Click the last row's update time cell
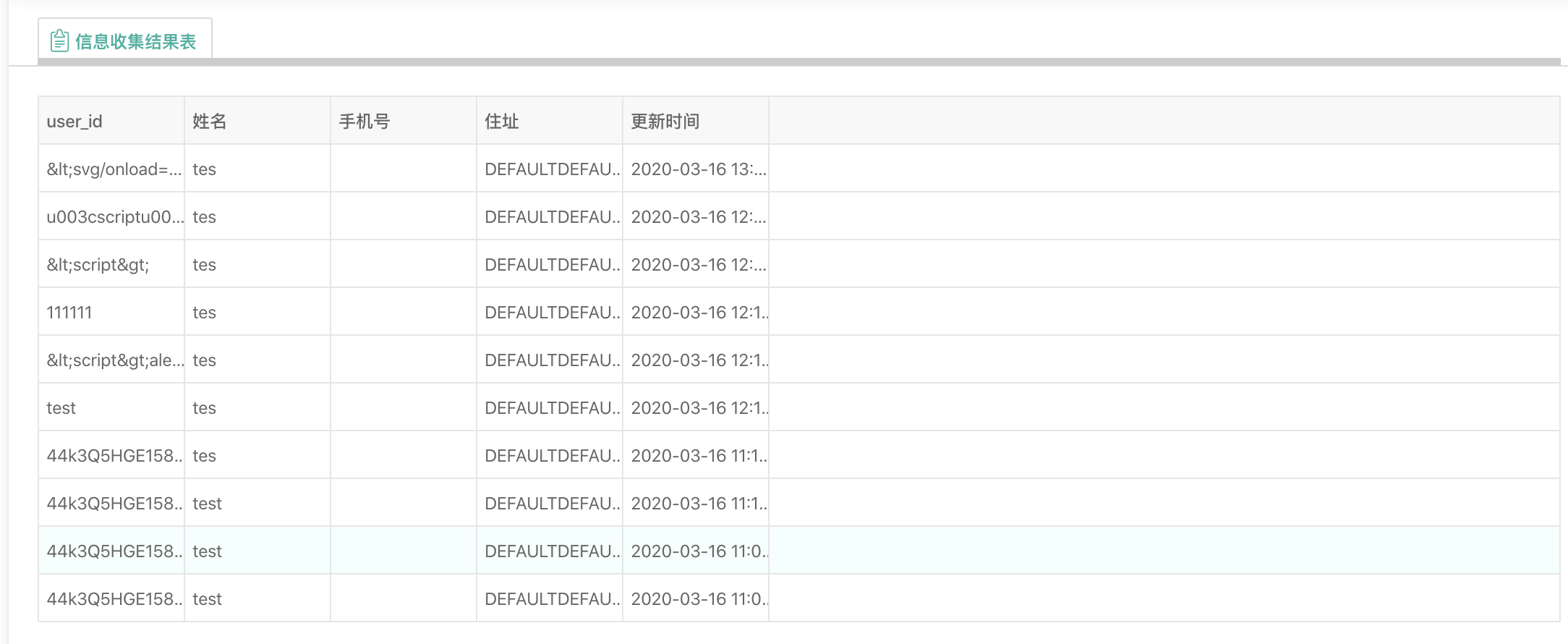This screenshot has height=644, width=1568. tap(697, 599)
